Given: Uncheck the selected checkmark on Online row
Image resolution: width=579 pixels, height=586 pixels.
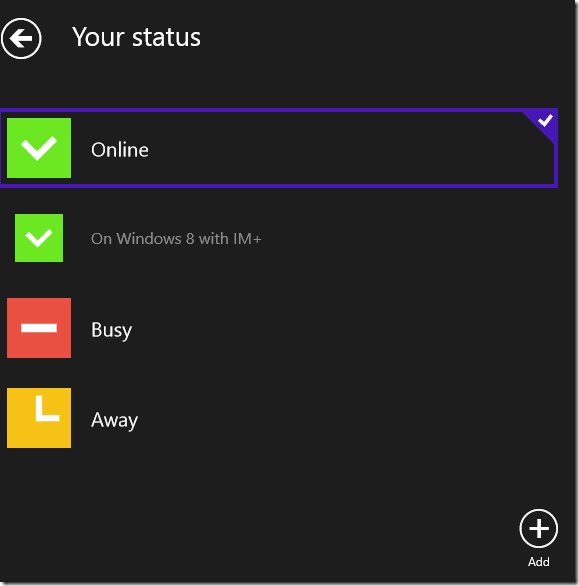Looking at the screenshot, I should coord(545,121).
